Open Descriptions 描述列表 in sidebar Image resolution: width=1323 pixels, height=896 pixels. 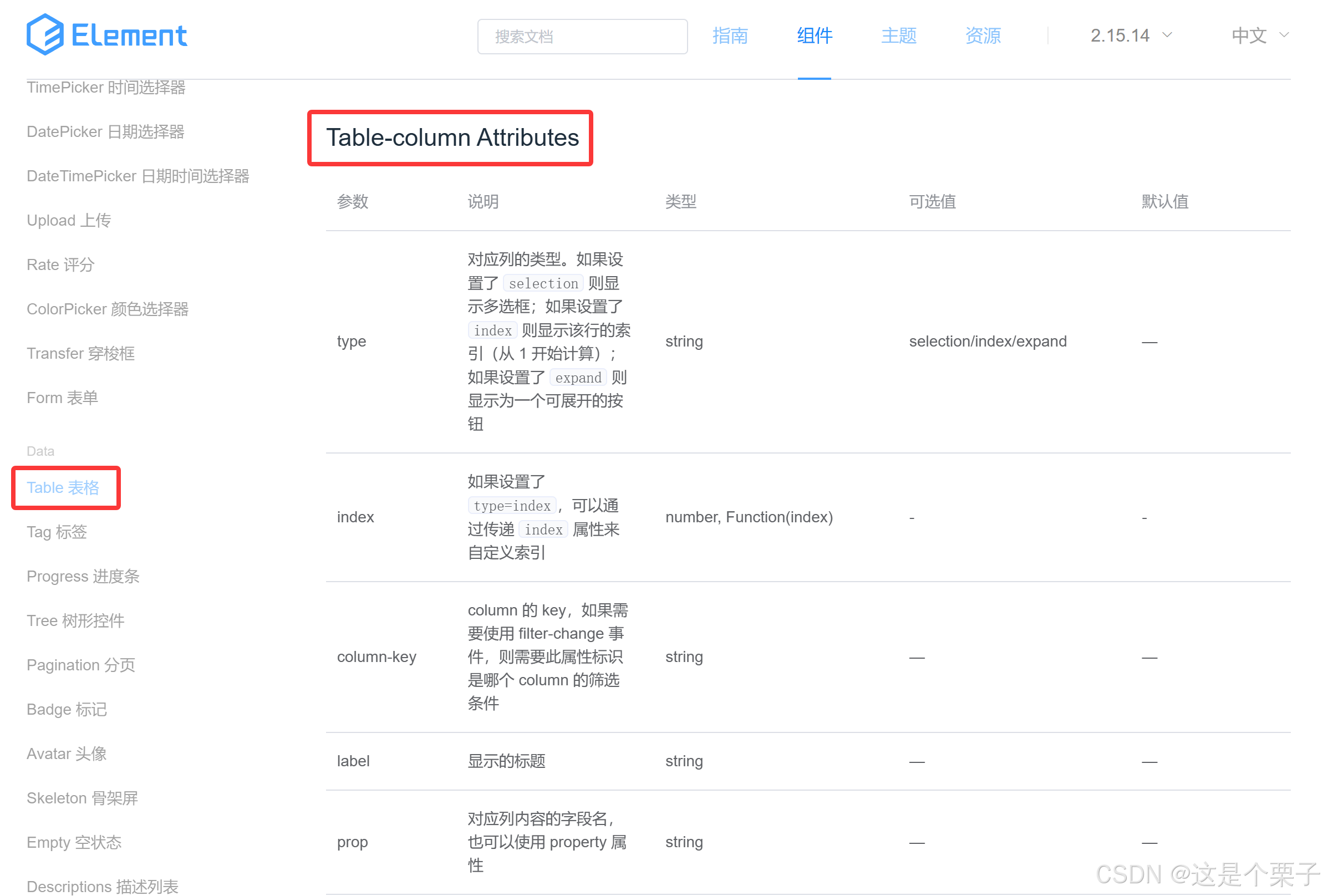click(x=103, y=887)
